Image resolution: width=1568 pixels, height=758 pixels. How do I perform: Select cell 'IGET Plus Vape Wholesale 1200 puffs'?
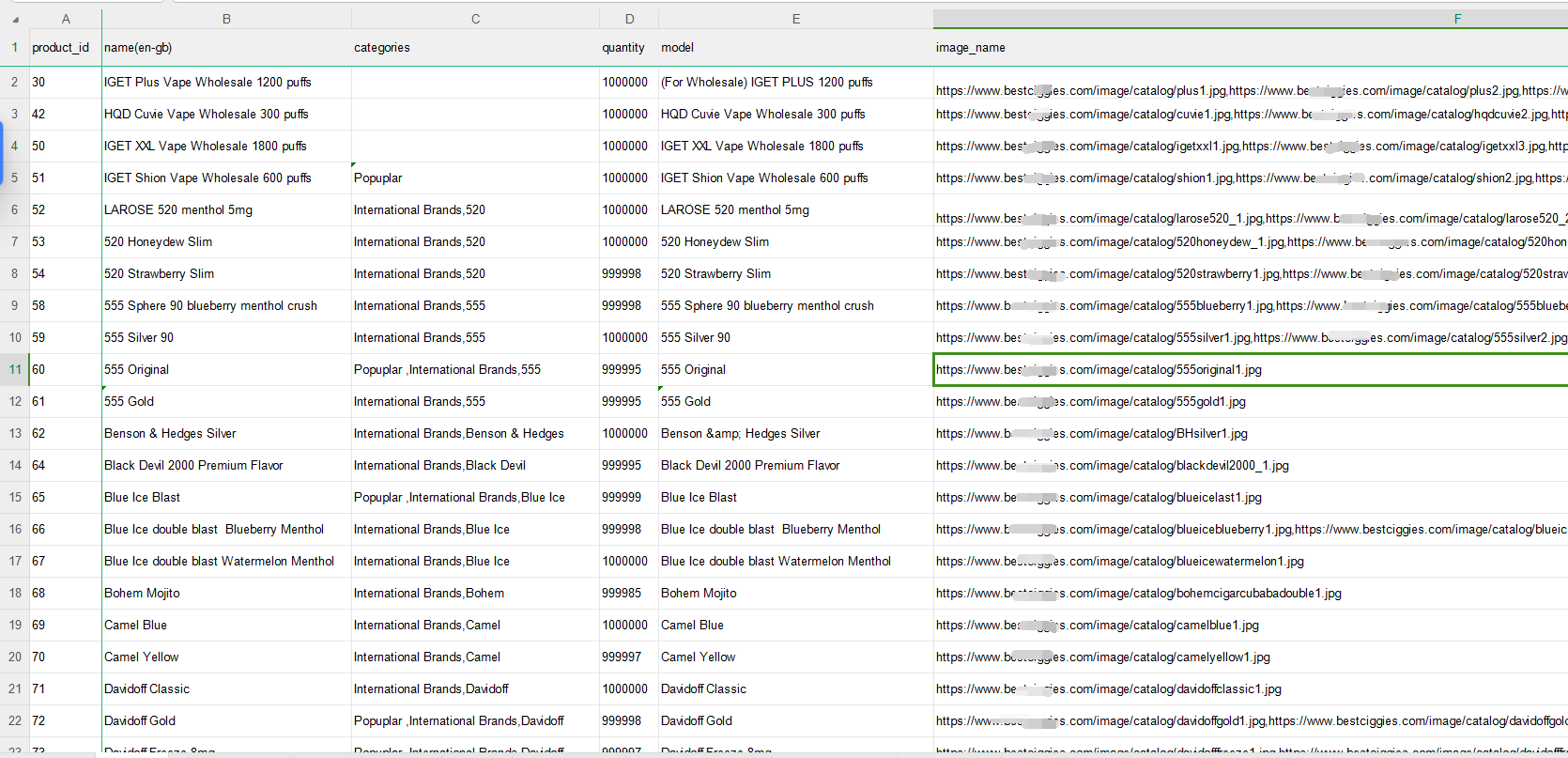[x=226, y=82]
